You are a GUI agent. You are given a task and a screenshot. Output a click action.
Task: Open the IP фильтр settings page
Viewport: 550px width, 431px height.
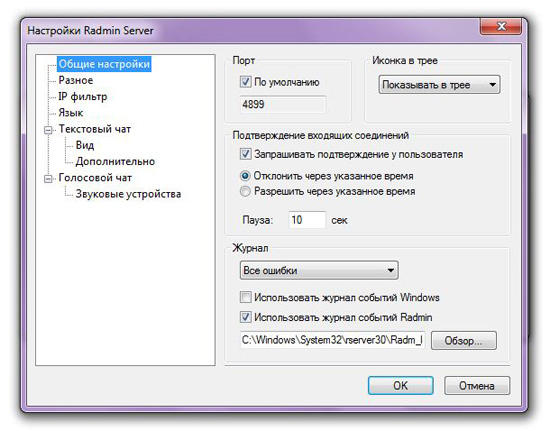pos(83,96)
